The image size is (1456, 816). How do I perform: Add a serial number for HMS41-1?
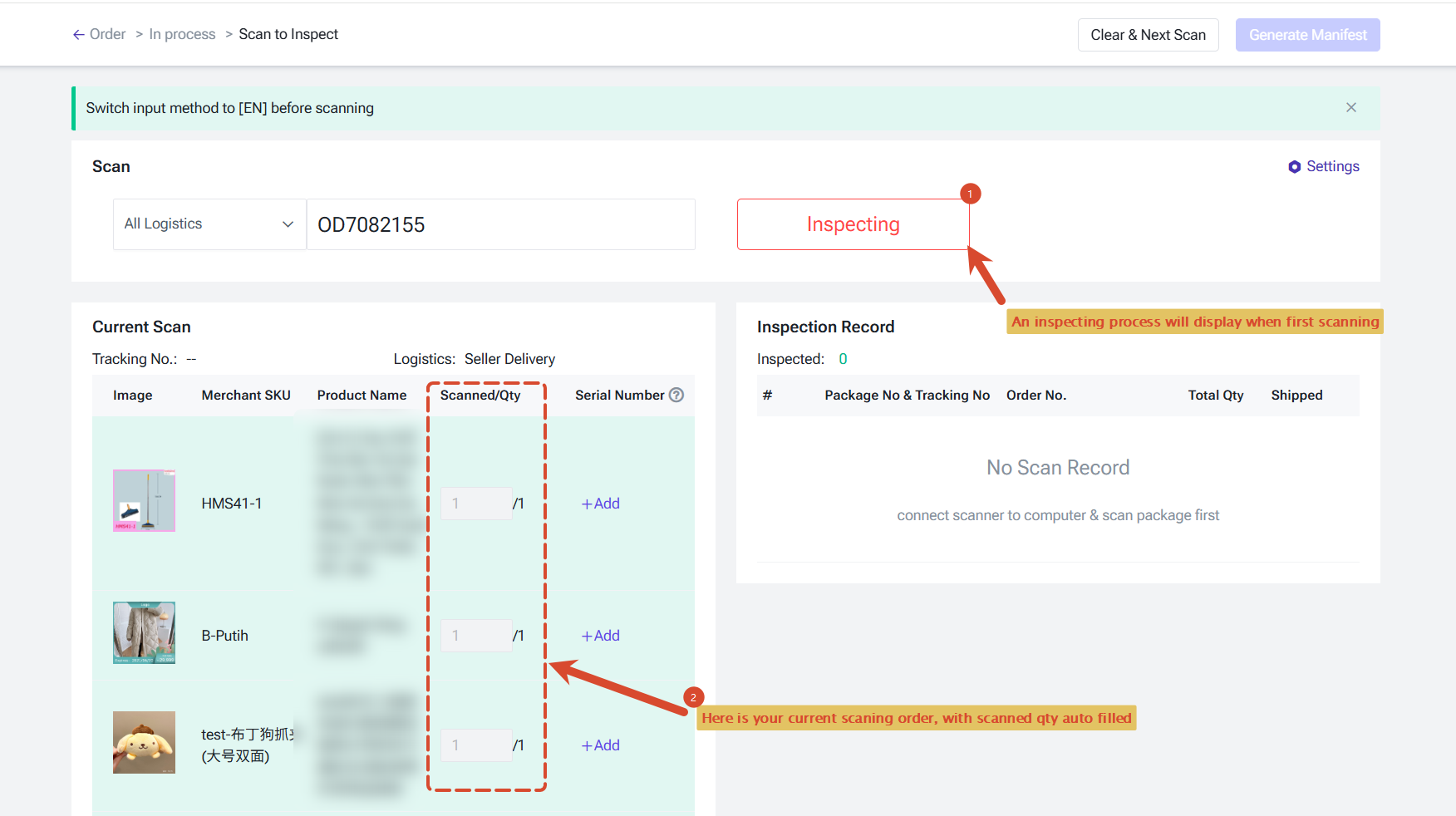click(x=601, y=504)
